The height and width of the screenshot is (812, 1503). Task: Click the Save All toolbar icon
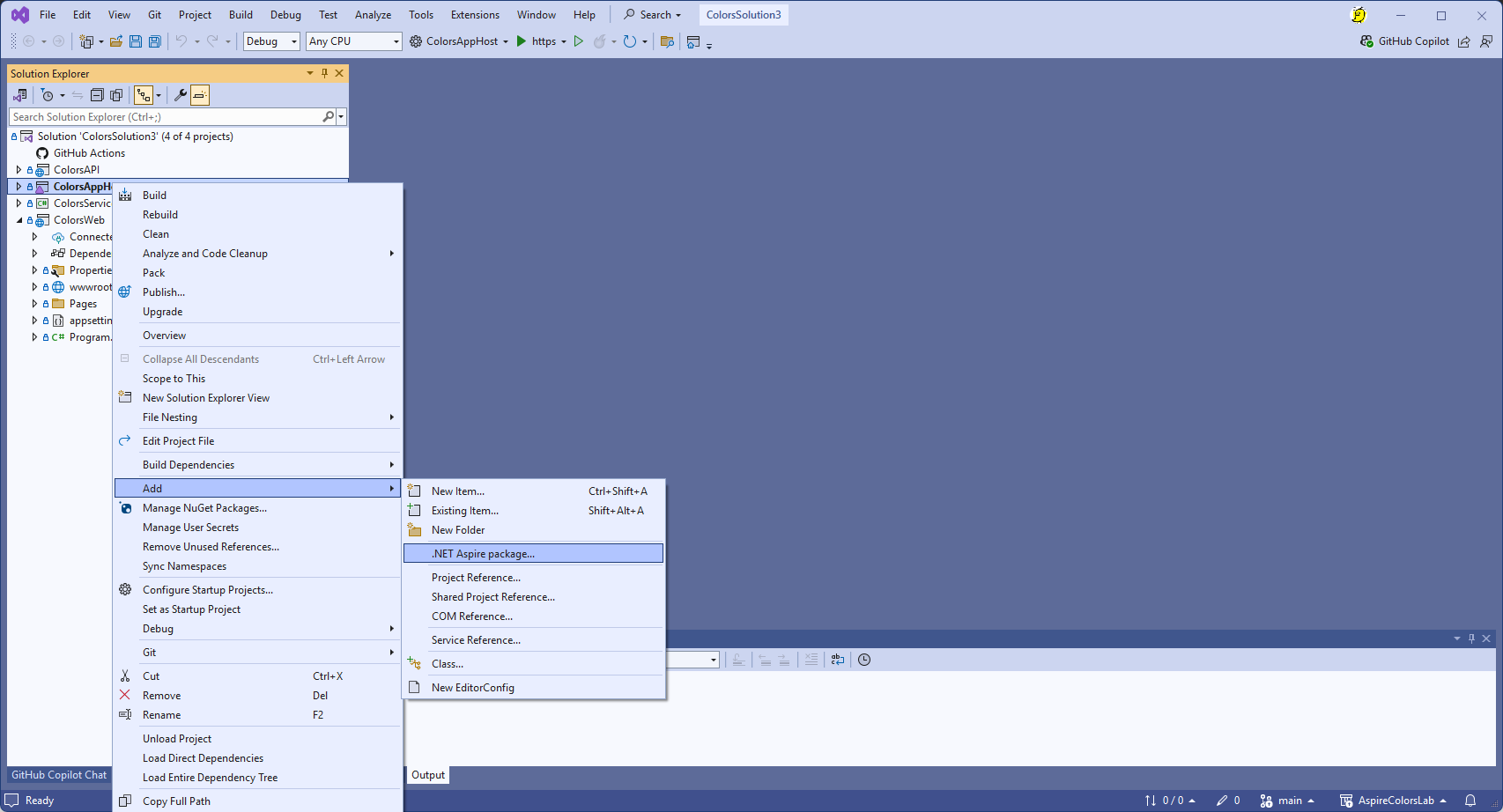point(155,41)
